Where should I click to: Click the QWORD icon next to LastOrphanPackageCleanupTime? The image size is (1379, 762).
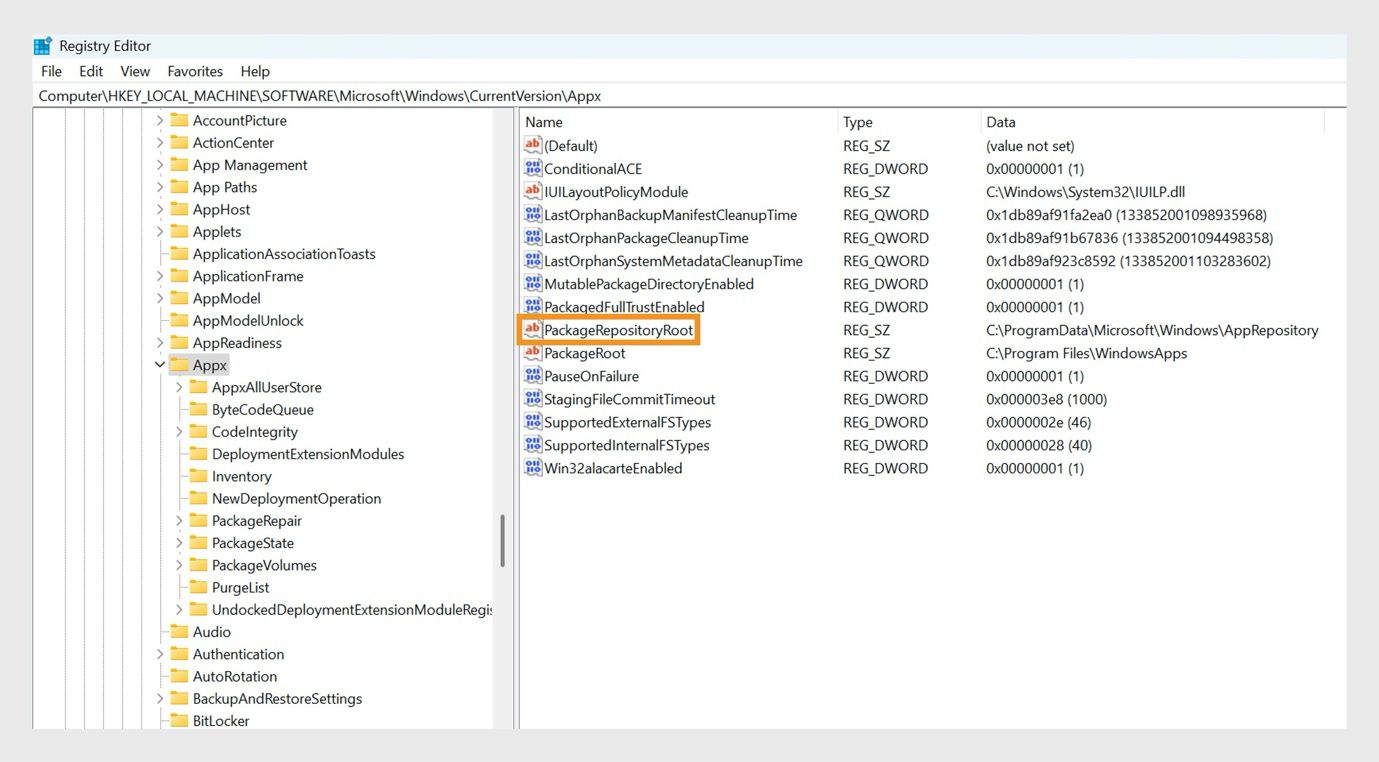coord(533,237)
